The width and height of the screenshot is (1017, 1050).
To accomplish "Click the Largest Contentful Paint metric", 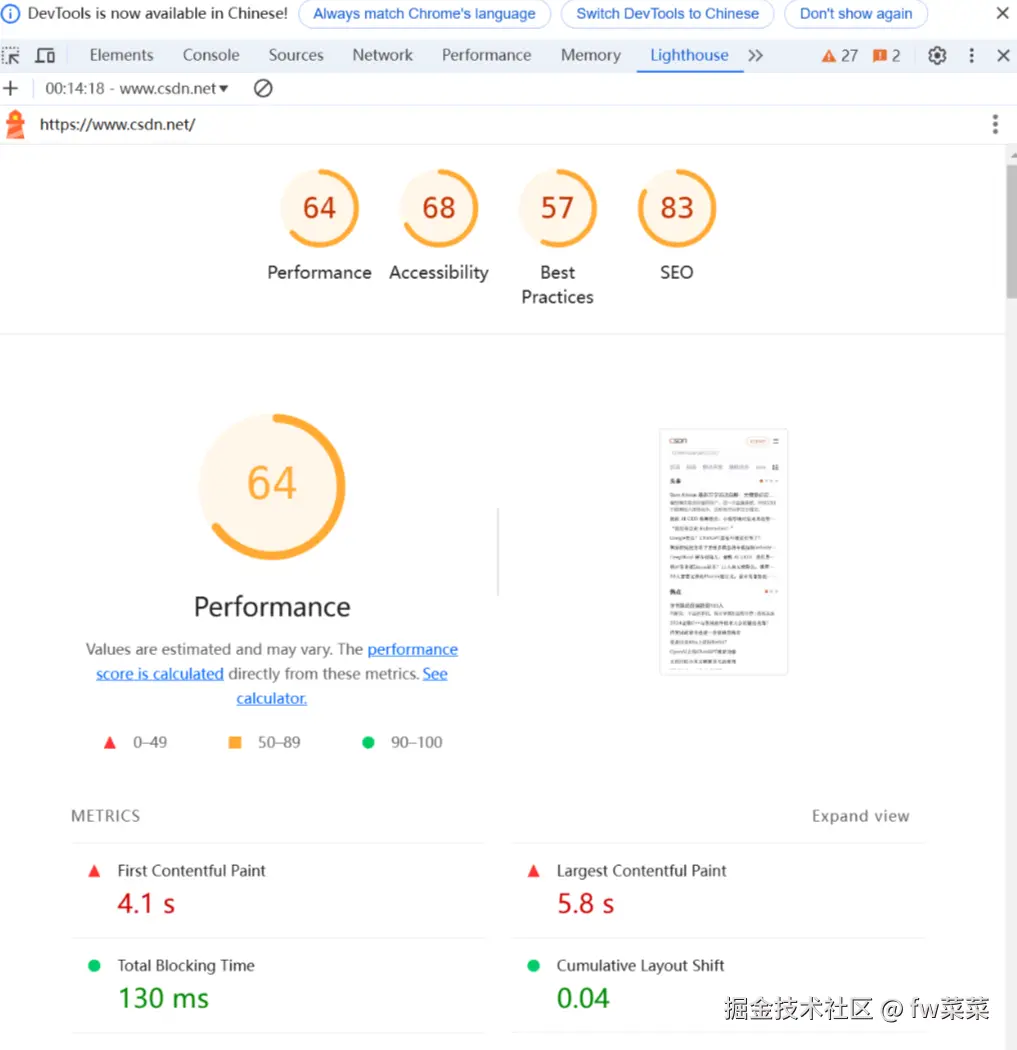I will (718, 891).
